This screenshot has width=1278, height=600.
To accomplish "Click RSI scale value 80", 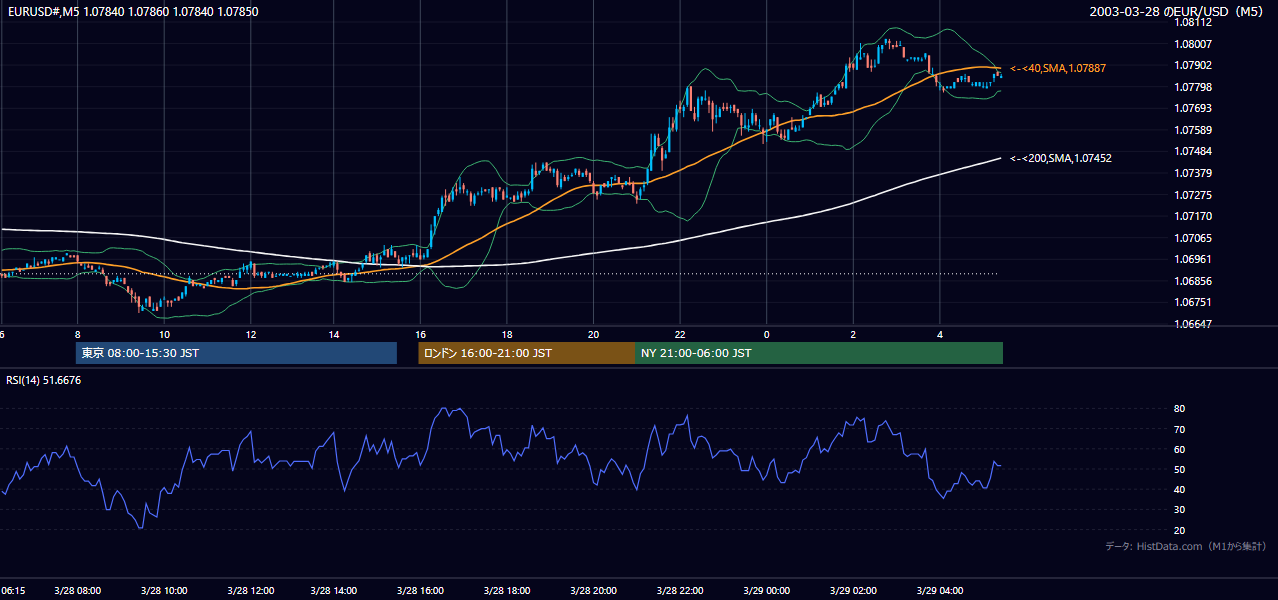I will point(1179,409).
